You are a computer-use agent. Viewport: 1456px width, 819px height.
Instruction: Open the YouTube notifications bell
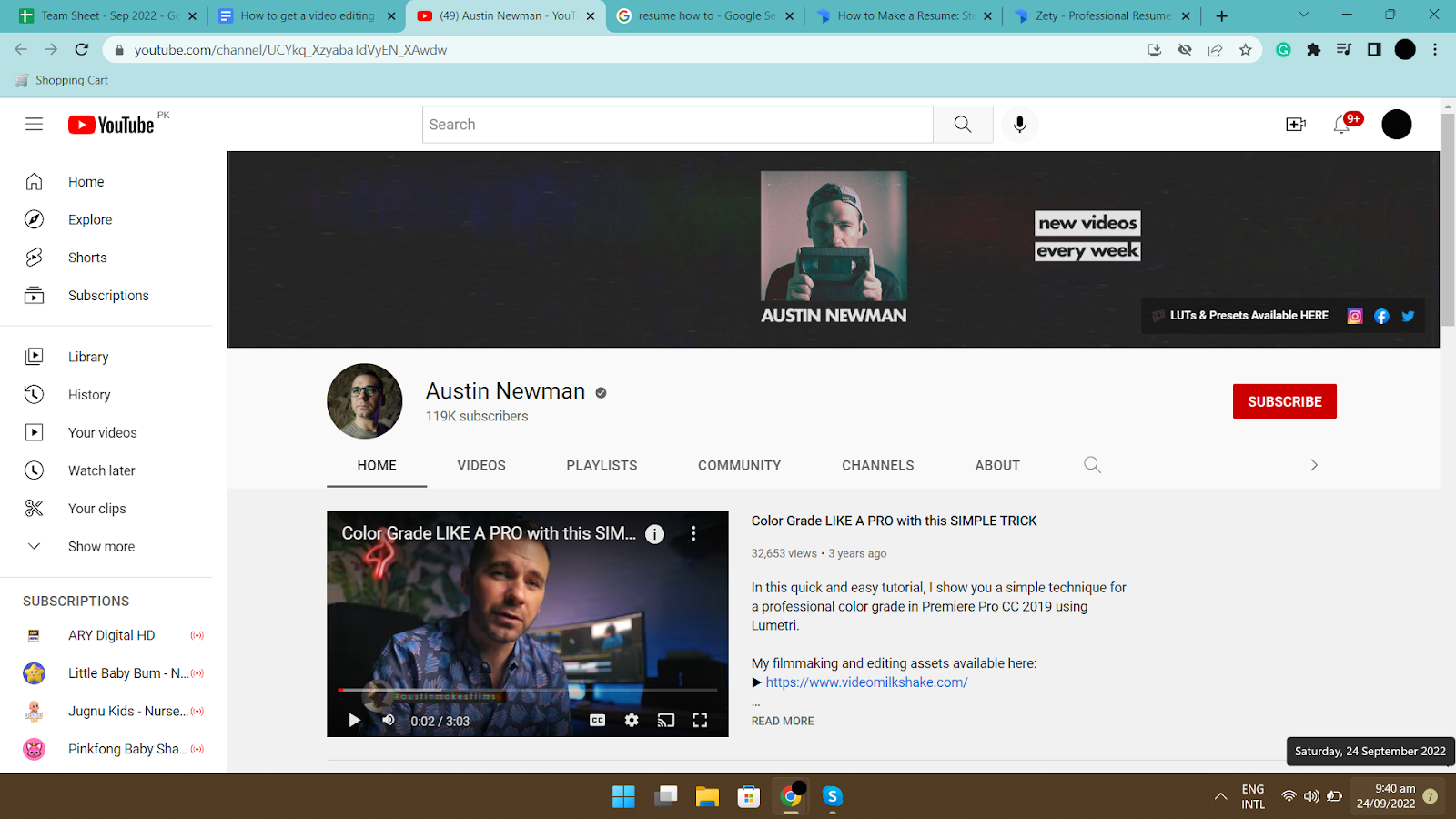1341,125
